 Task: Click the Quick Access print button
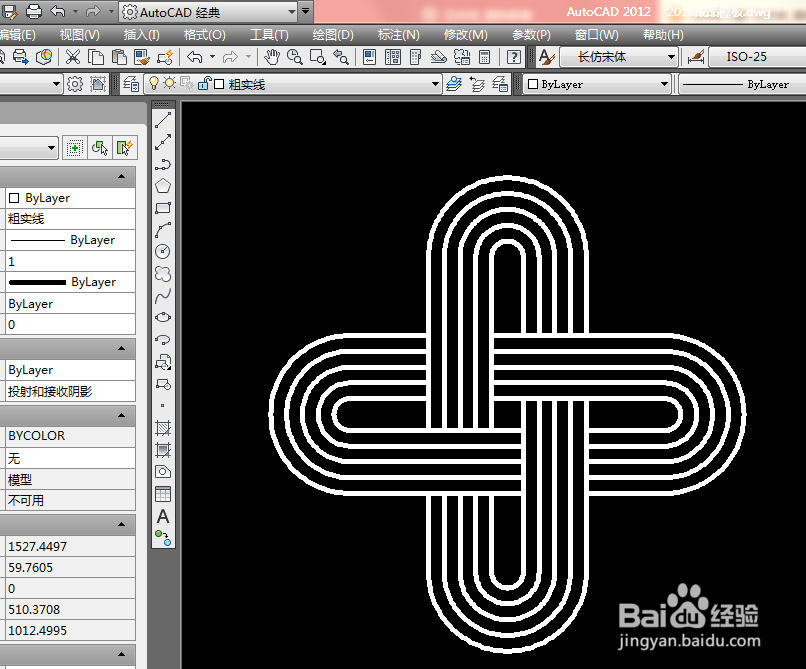tap(33, 11)
